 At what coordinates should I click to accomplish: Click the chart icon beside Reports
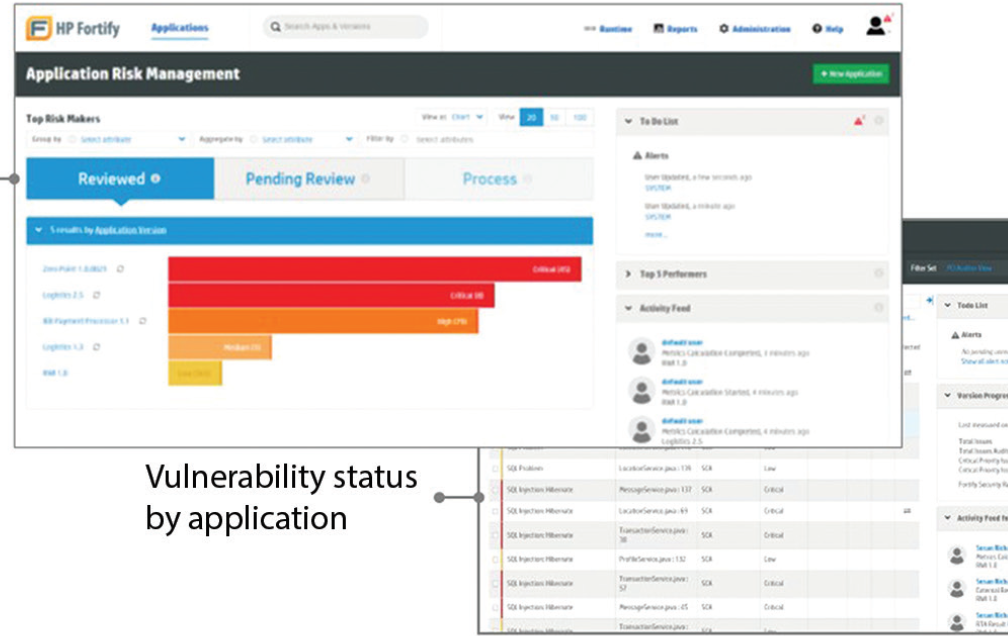[658, 28]
